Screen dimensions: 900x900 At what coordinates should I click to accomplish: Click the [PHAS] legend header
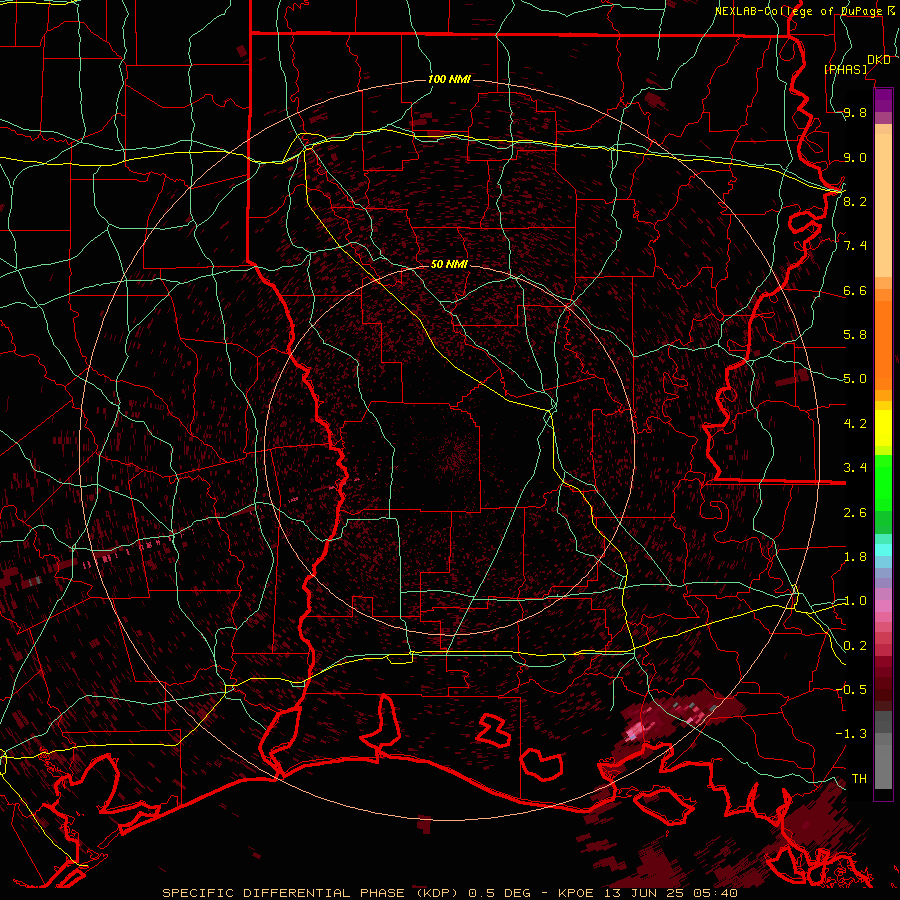(846, 69)
